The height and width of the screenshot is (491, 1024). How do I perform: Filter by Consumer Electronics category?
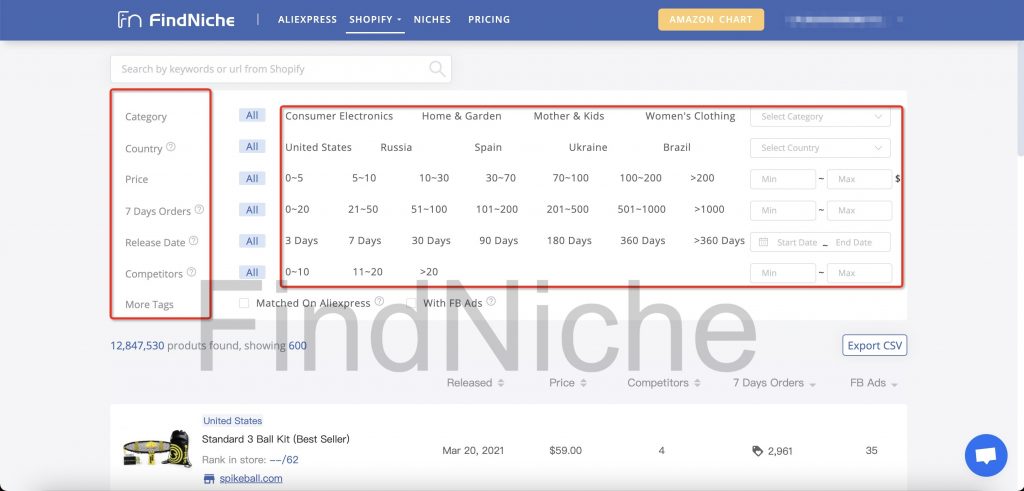pyautogui.click(x=339, y=116)
